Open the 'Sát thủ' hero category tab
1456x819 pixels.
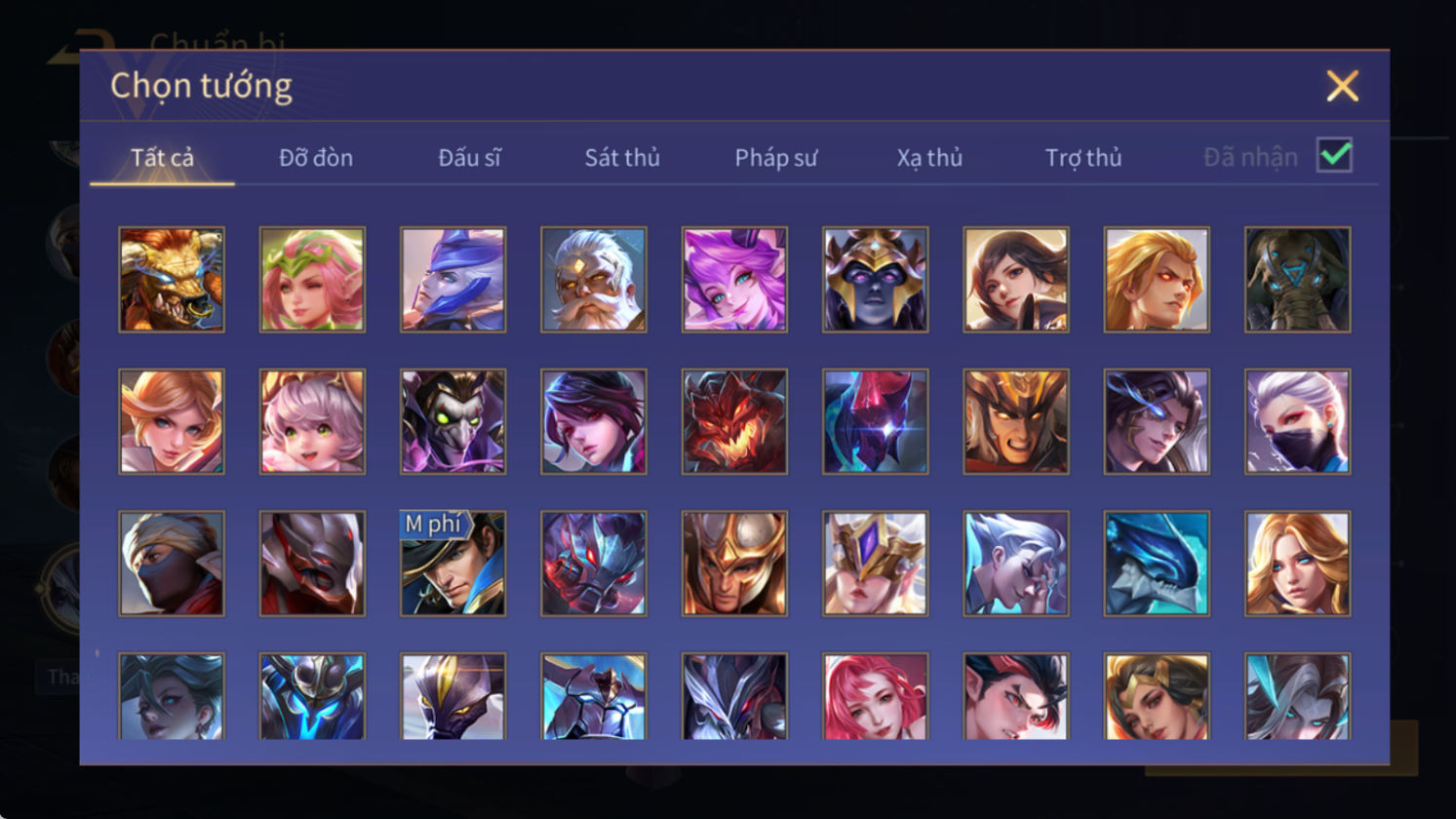[622, 157]
